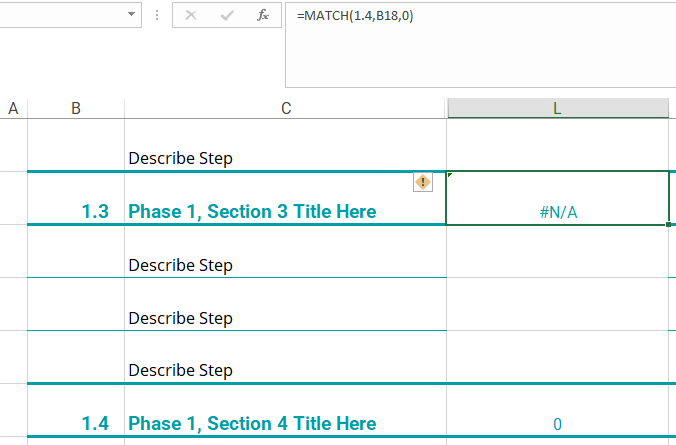This screenshot has height=445, width=676.
Task: Click the Enter formula checkmark icon
Action: pyautogui.click(x=227, y=16)
